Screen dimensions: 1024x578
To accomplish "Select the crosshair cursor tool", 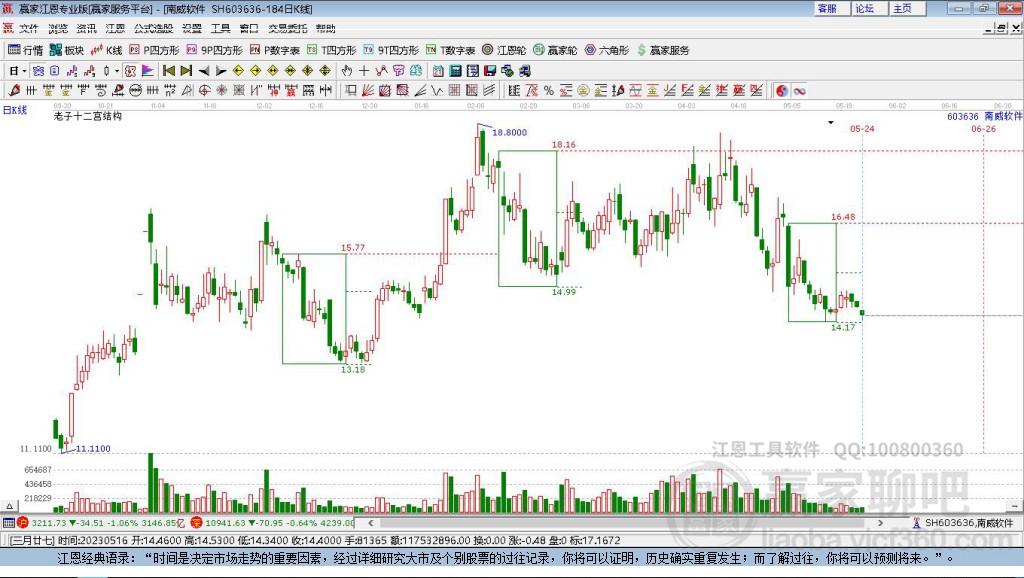I will pos(364,71).
